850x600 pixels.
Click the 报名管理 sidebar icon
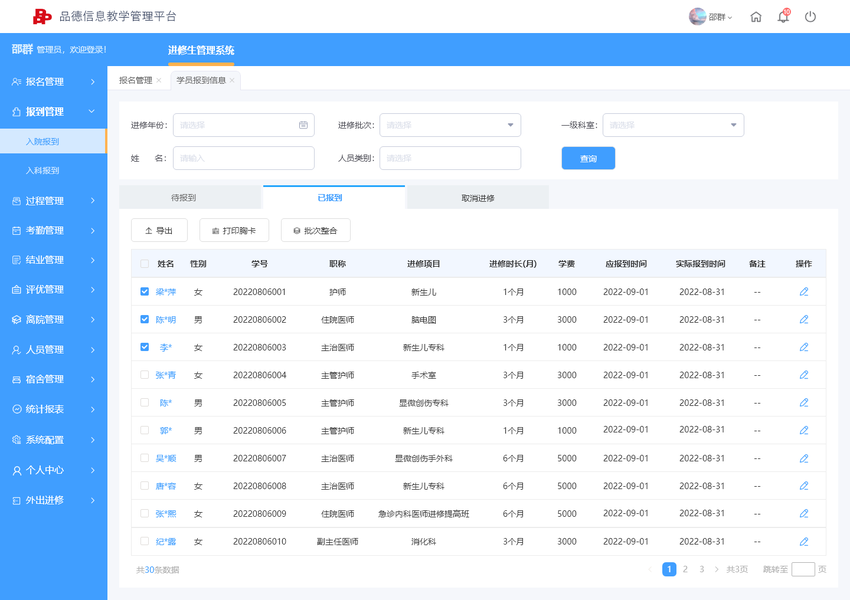pyautogui.click(x=16, y=82)
